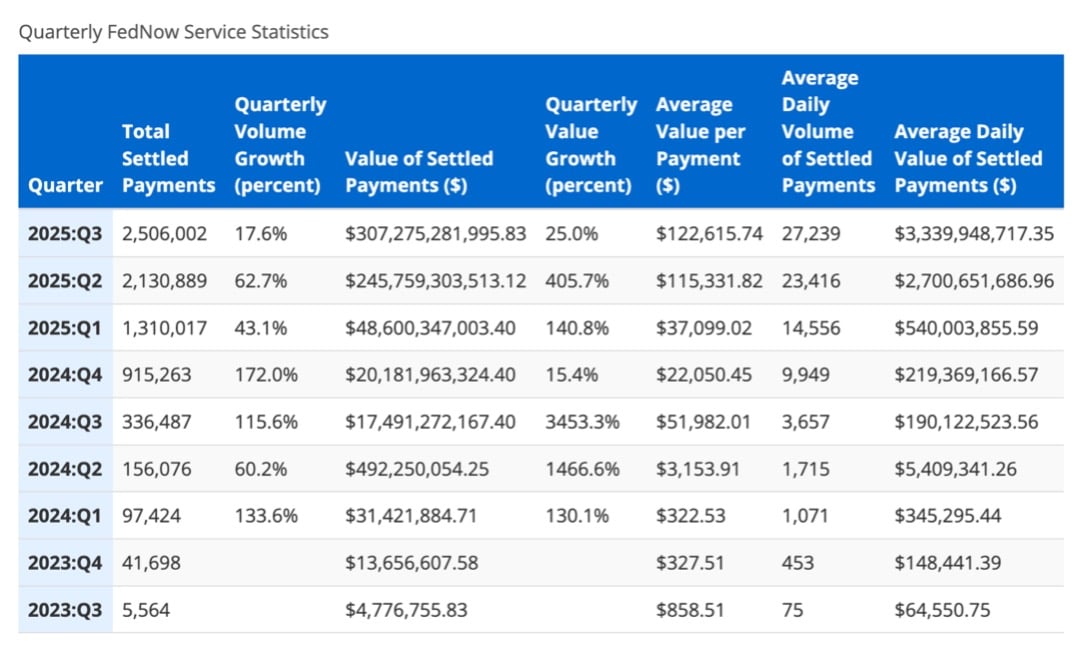Viewport: 1090px width, 656px height.
Task: Click the $48,600,347,003.40 settled value cell
Action: point(430,328)
